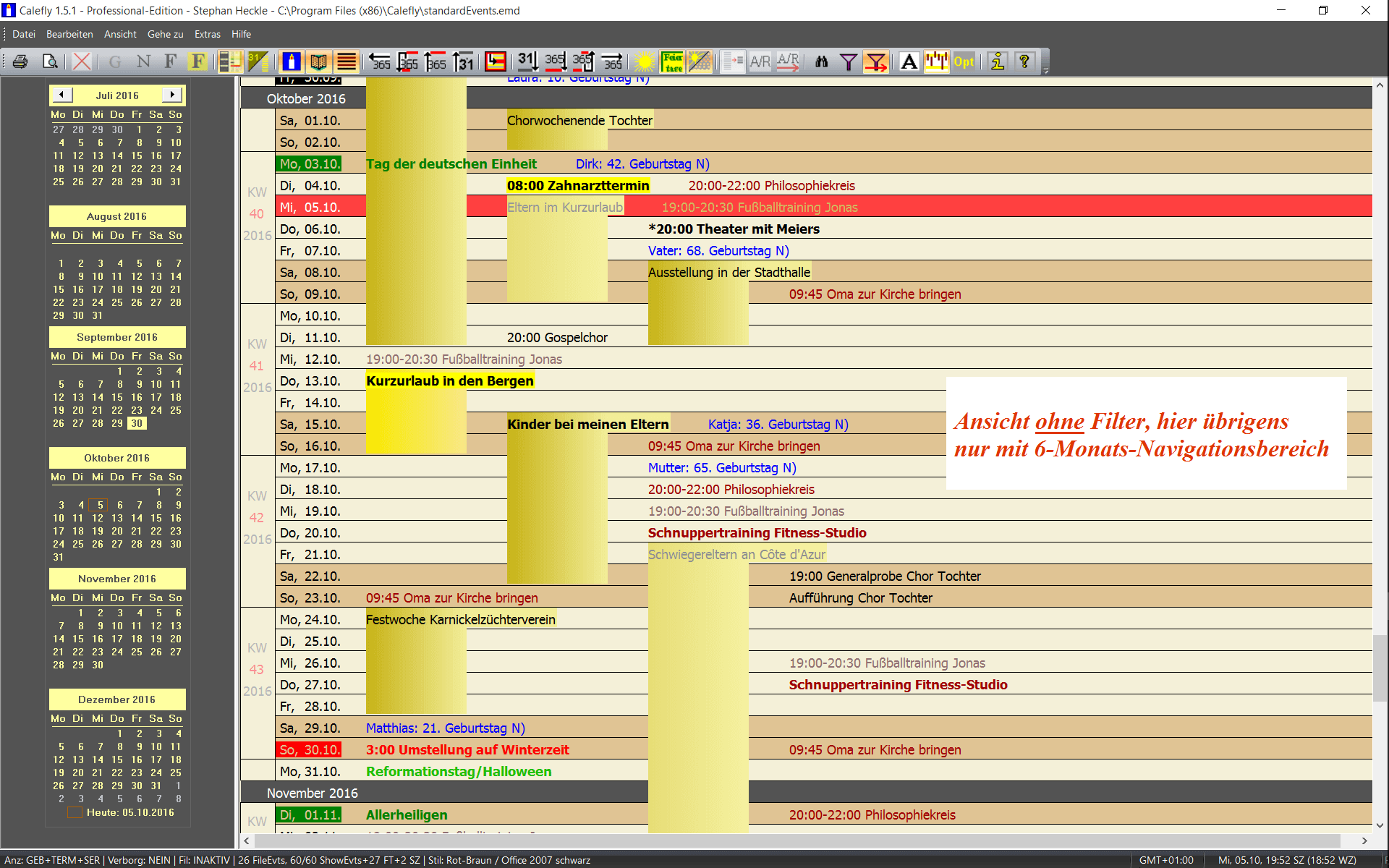
Task: Click the gray G toolbar letter
Action: click(x=114, y=61)
